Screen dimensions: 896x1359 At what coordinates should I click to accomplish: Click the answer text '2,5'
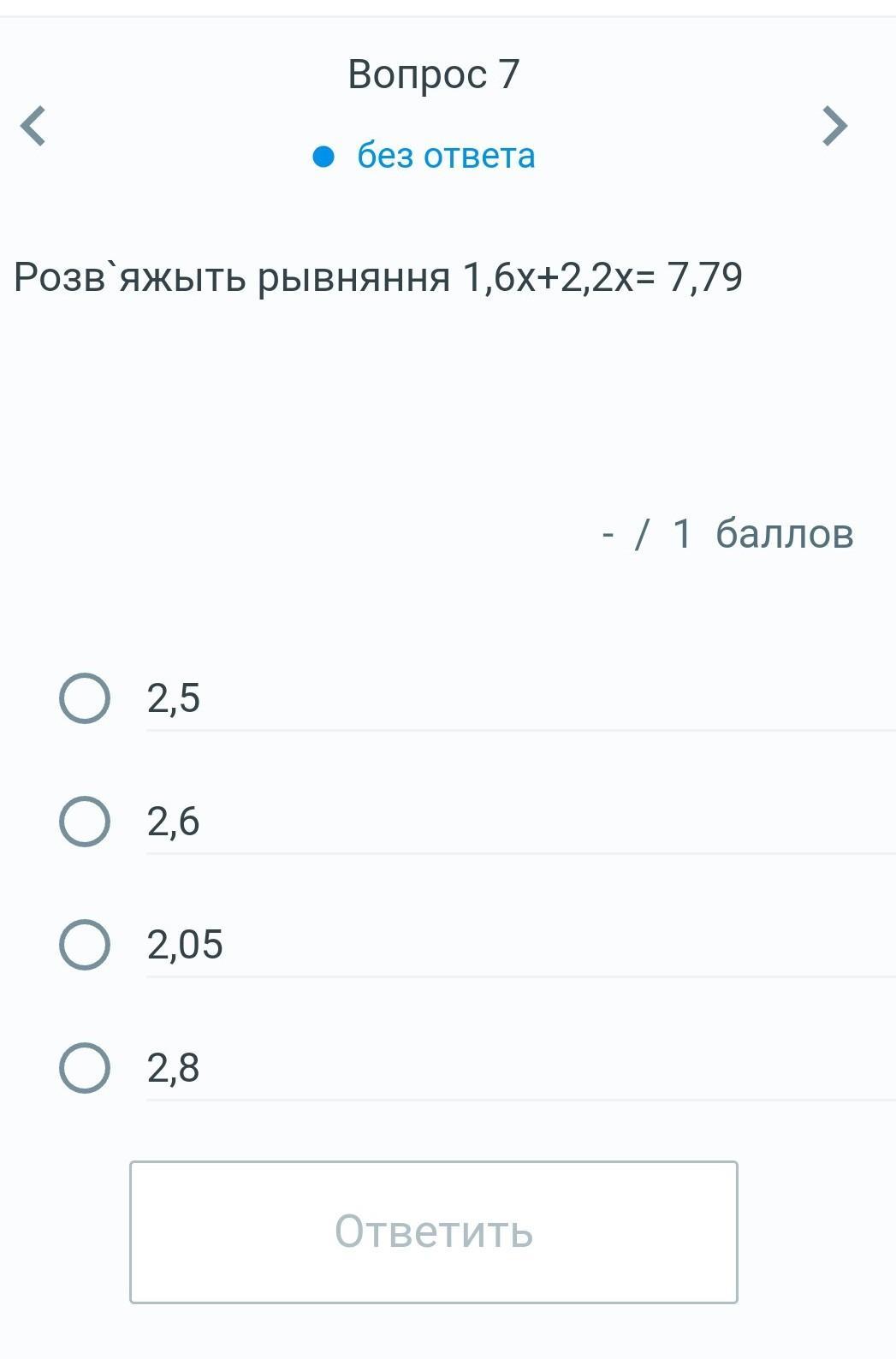[174, 698]
